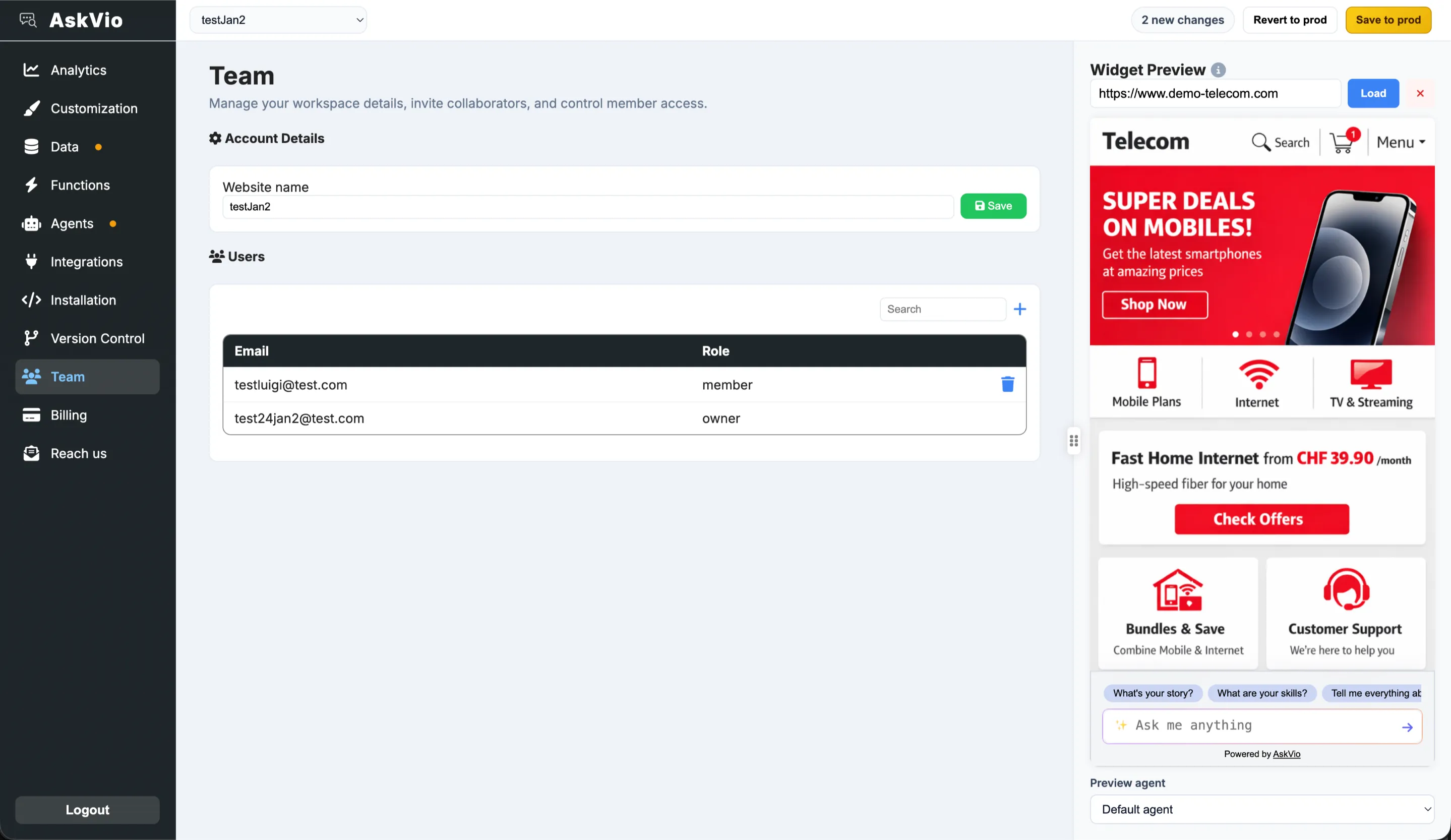1451x840 pixels.
Task: Open the Functions page
Action: (88, 185)
